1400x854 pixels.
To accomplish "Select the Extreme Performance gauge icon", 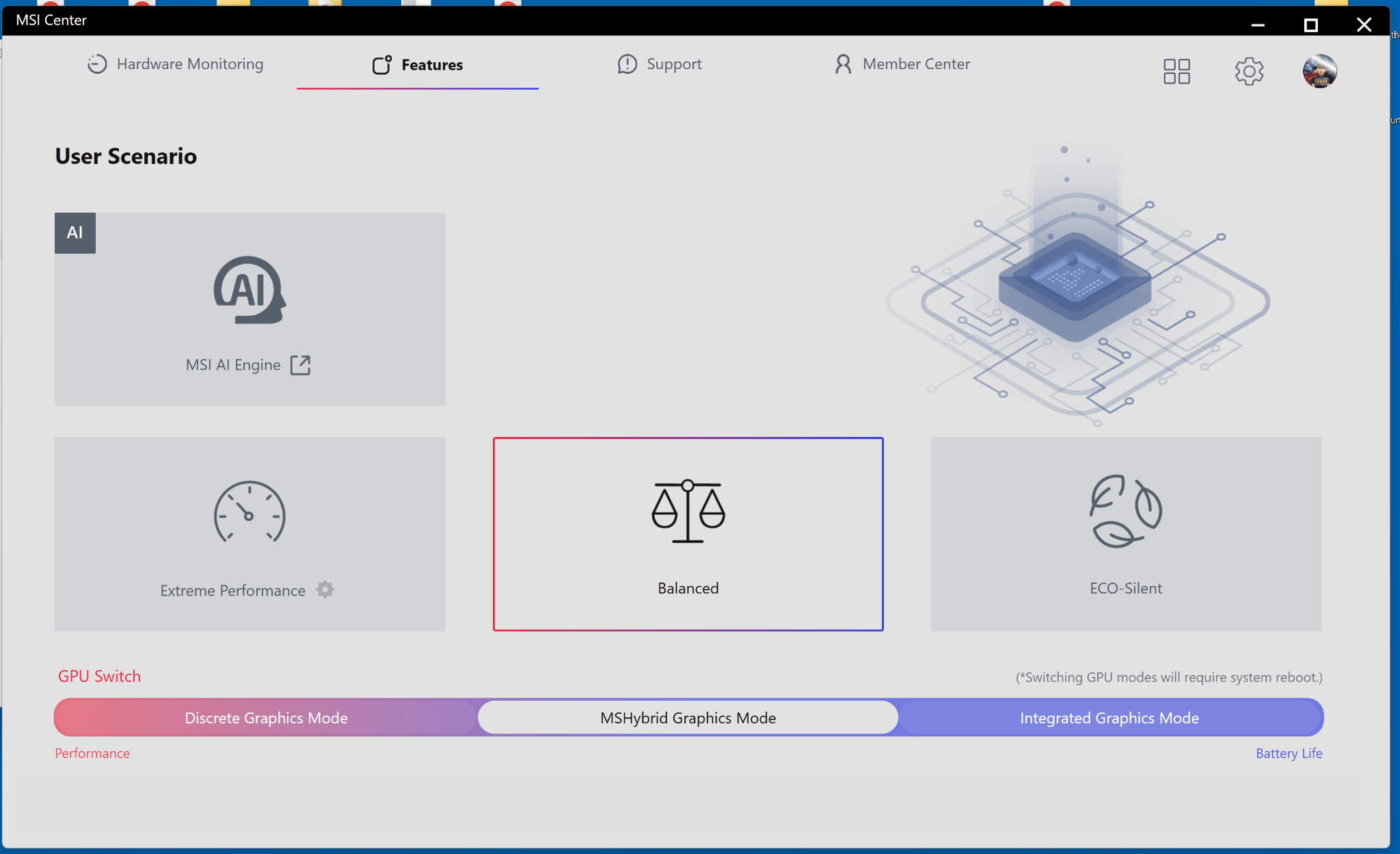I will [x=250, y=512].
